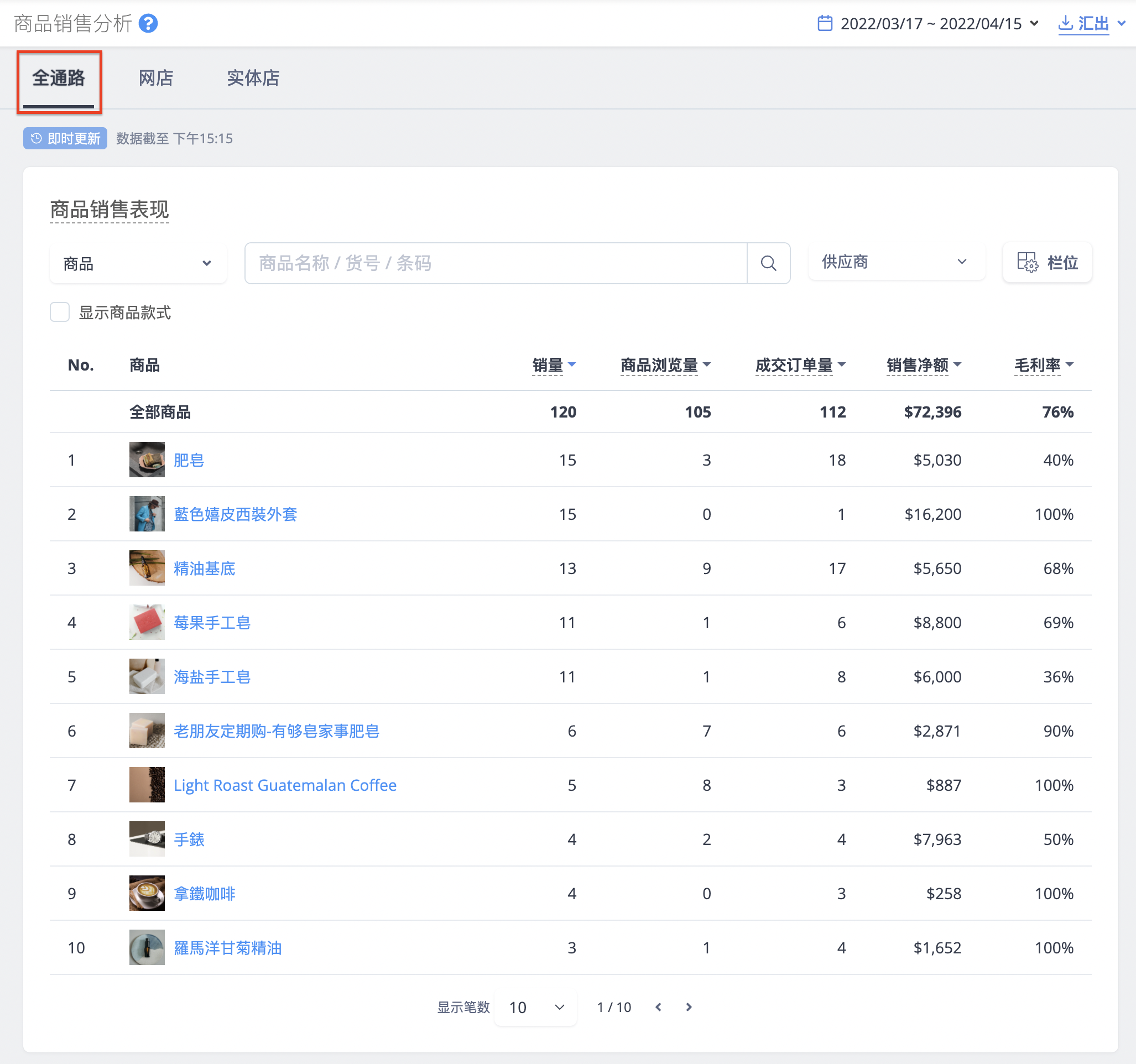Screen dimensions: 1136x1064
Task: Go to the previous page arrow
Action: coord(659,1007)
